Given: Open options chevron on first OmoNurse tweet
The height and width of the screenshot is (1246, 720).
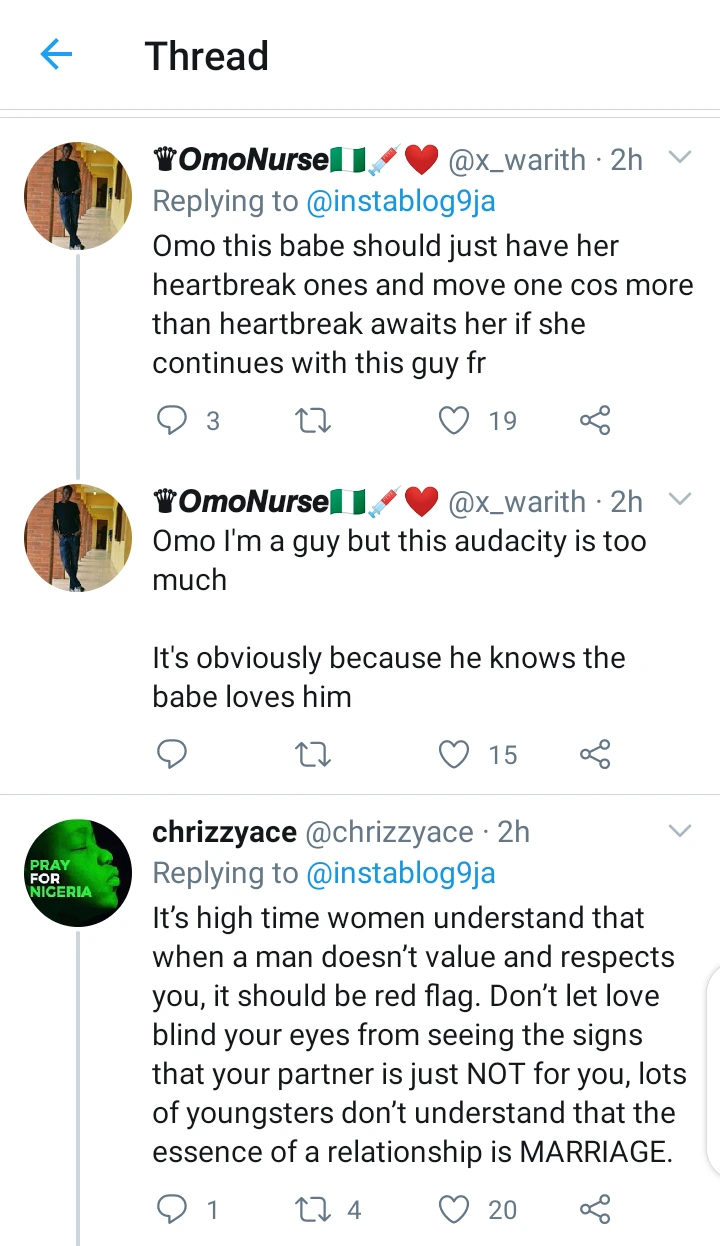Looking at the screenshot, I should click(x=680, y=158).
